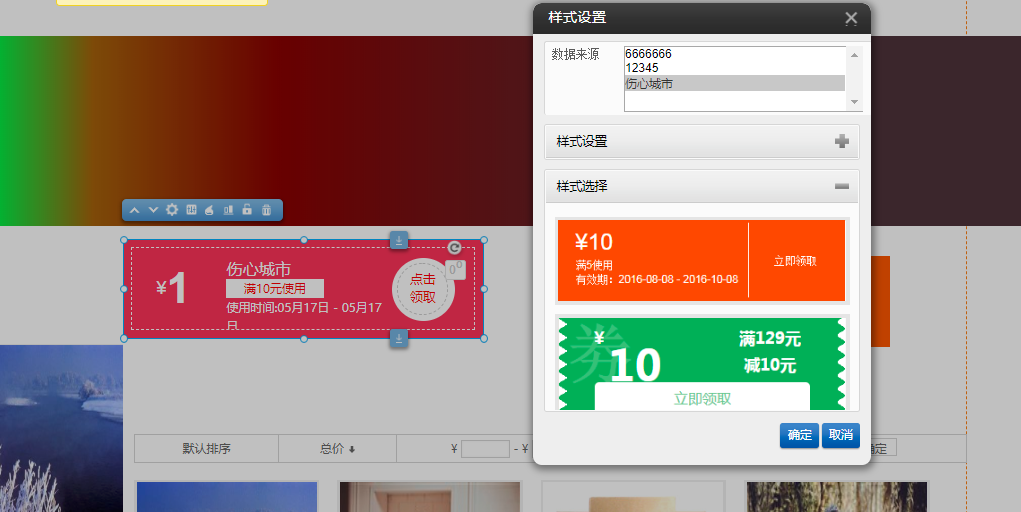Click the move-up arrow in the widget toolbar

[x=134, y=210]
